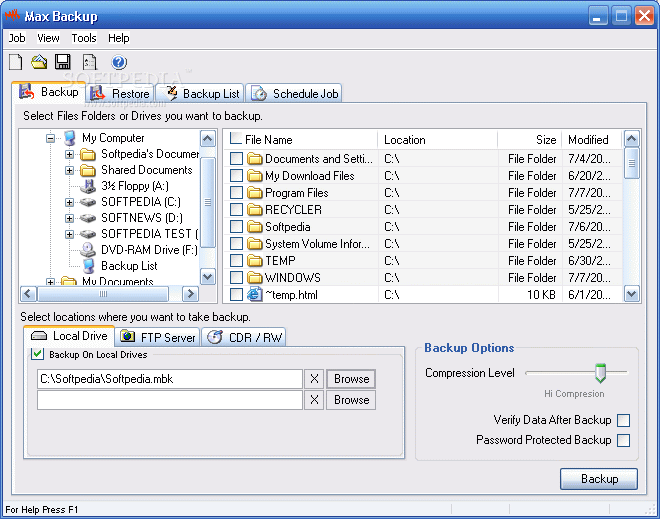Viewport: 660px width, 519px height.
Task: Click the New Job toolbar icon
Action: coord(16,62)
